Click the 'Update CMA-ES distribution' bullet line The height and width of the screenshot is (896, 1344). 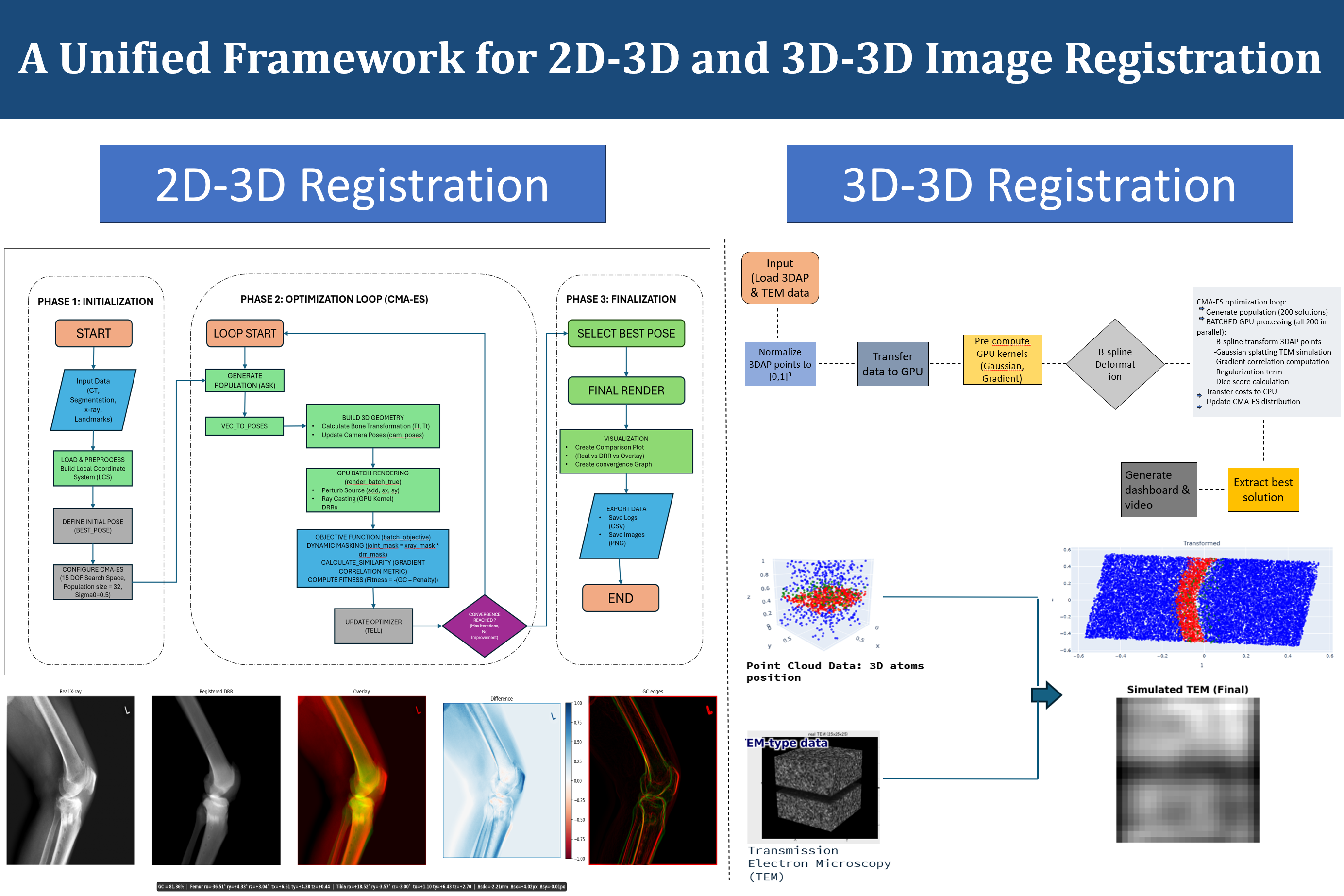point(1253,401)
